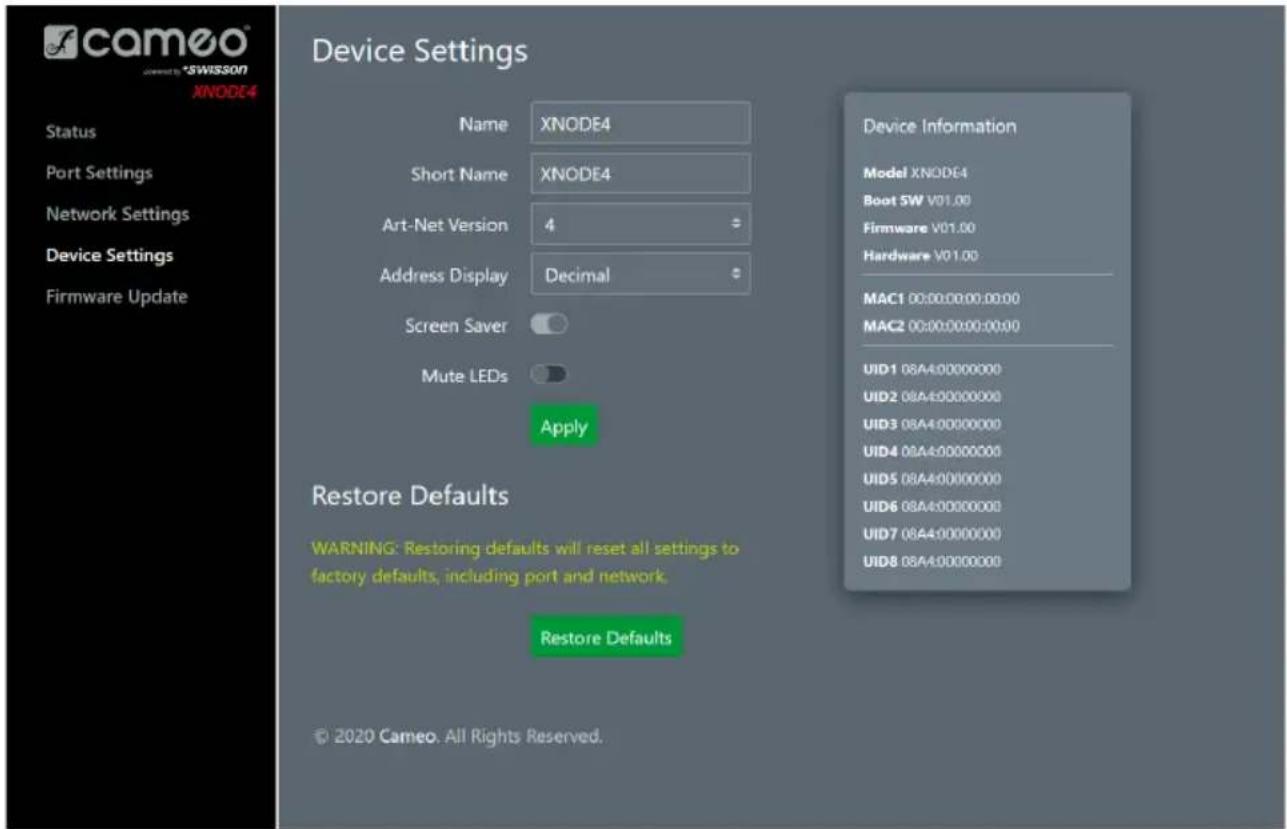Click the UID7 value row
Viewport: 1287px width, 829px height.
click(932, 534)
